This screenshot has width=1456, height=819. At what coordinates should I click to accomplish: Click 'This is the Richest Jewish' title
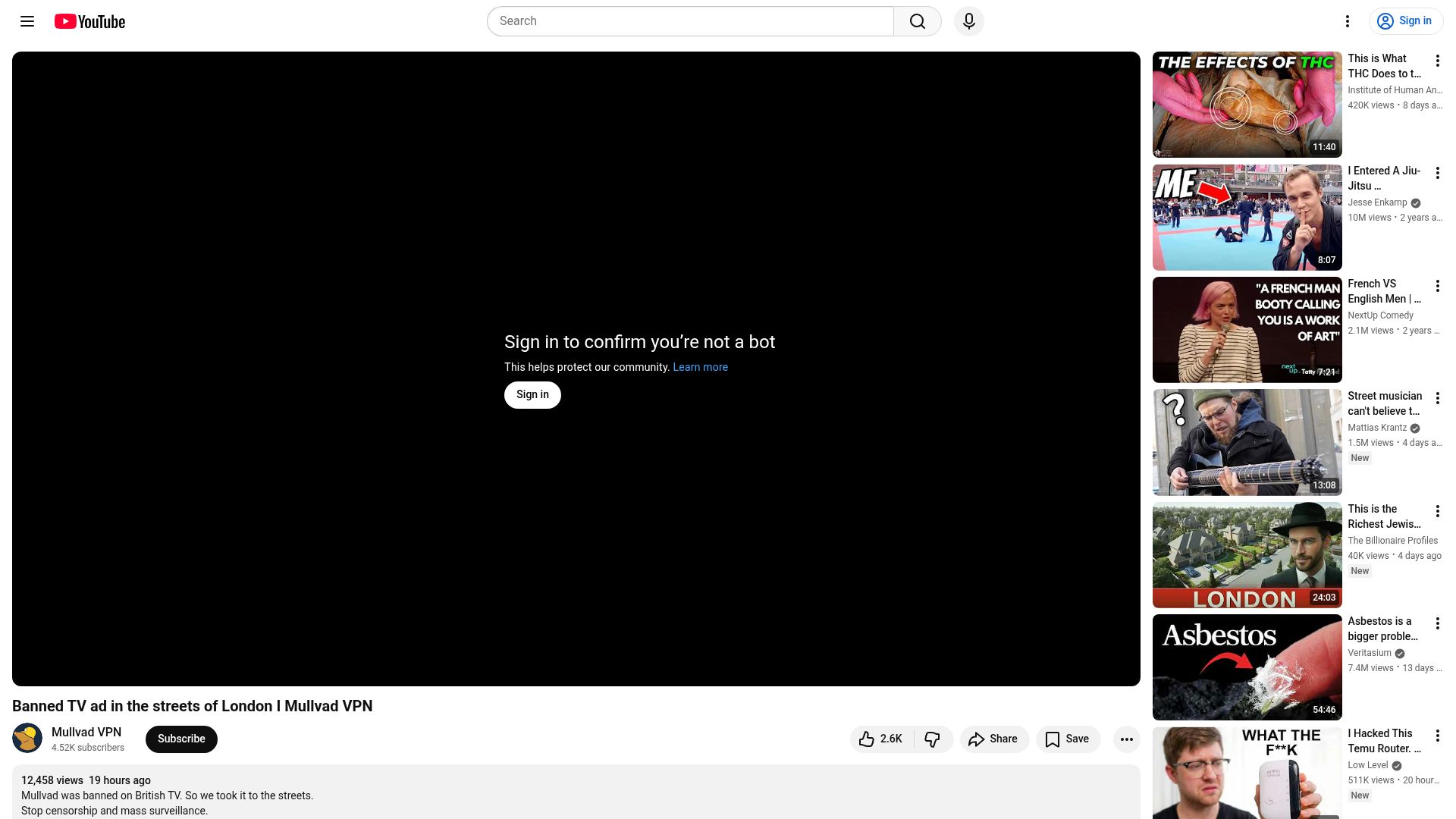pos(1384,516)
